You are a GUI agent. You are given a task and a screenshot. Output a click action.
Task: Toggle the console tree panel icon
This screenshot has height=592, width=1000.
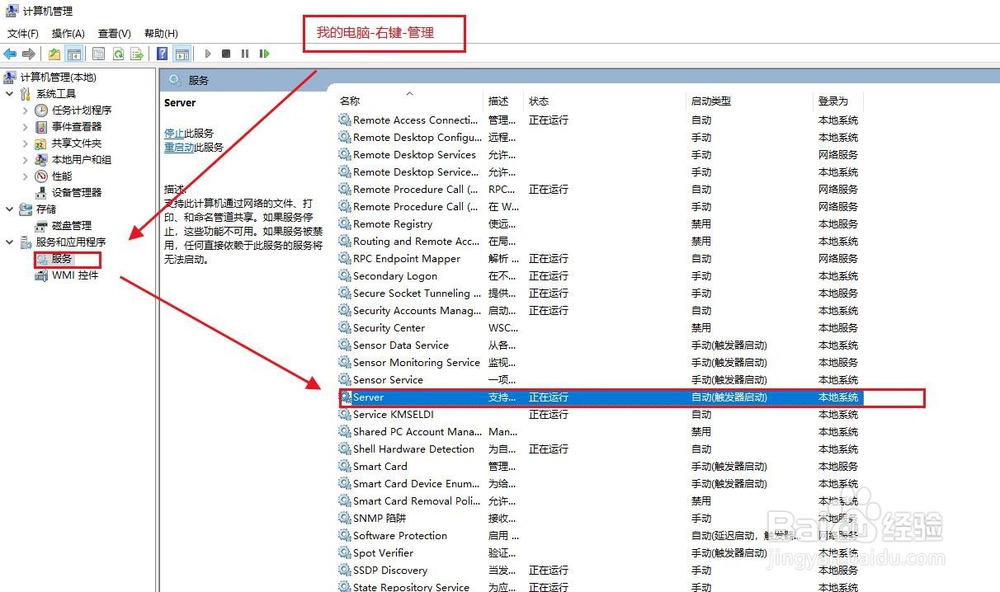[x=74, y=53]
